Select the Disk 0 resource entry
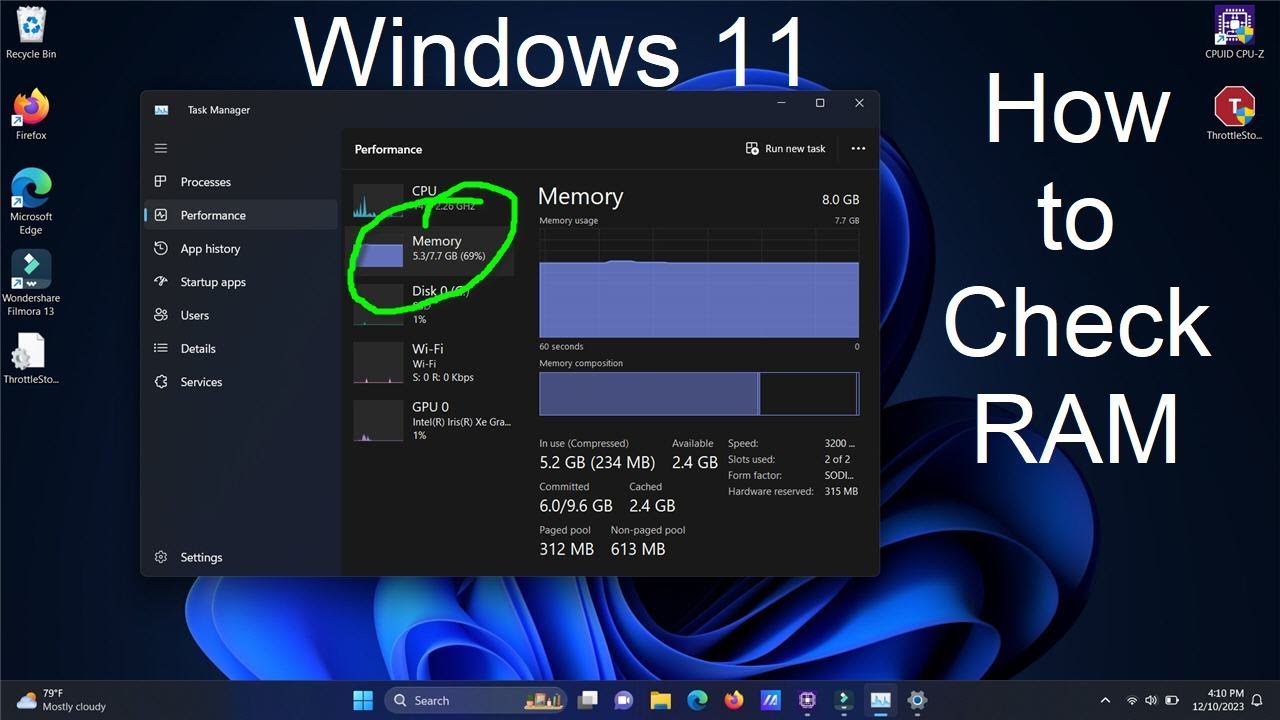The height and width of the screenshot is (720, 1280). point(430,304)
